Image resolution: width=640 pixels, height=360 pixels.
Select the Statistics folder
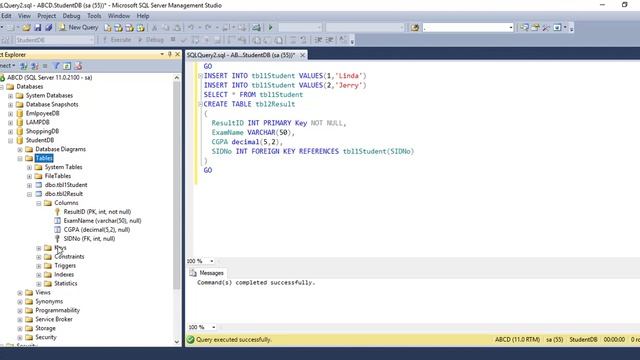coord(66,284)
